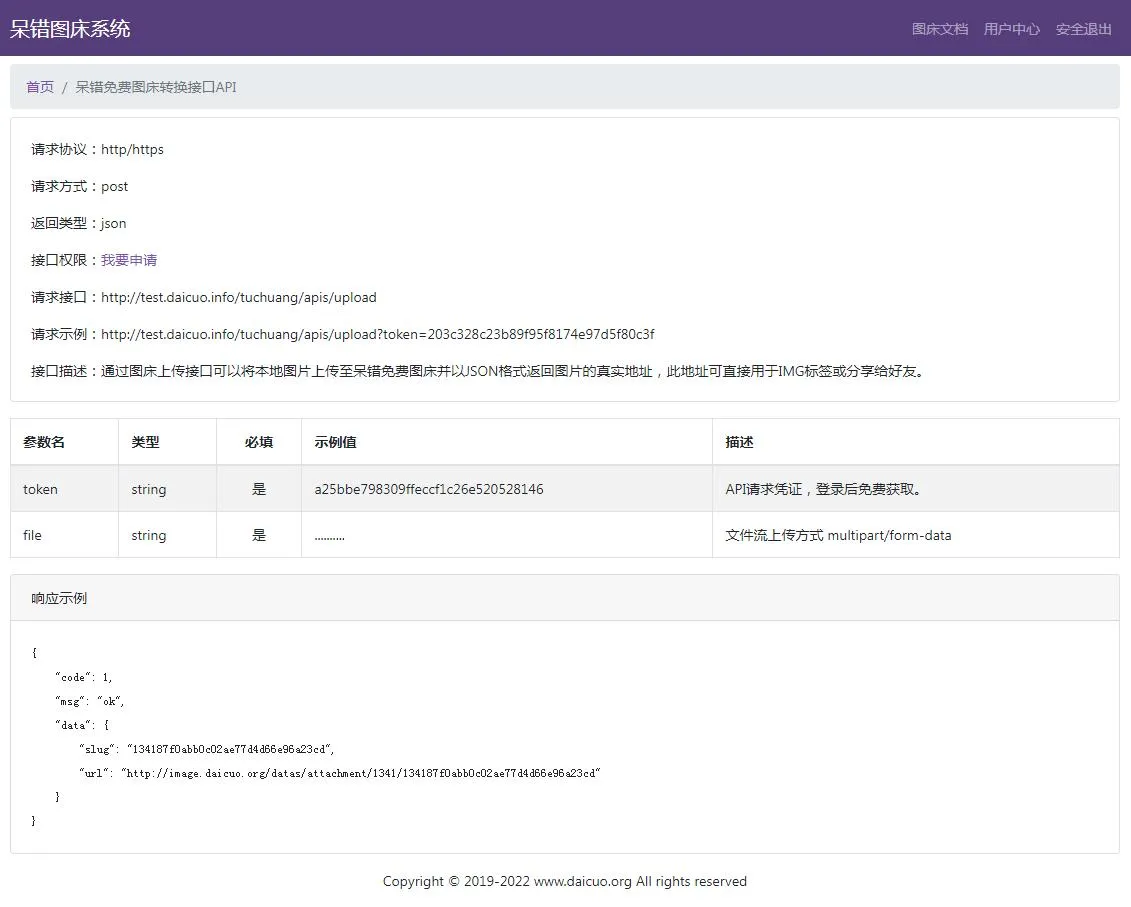Go to 用户中心 in the navbar
The height and width of the screenshot is (907, 1131).
pos(1011,29)
